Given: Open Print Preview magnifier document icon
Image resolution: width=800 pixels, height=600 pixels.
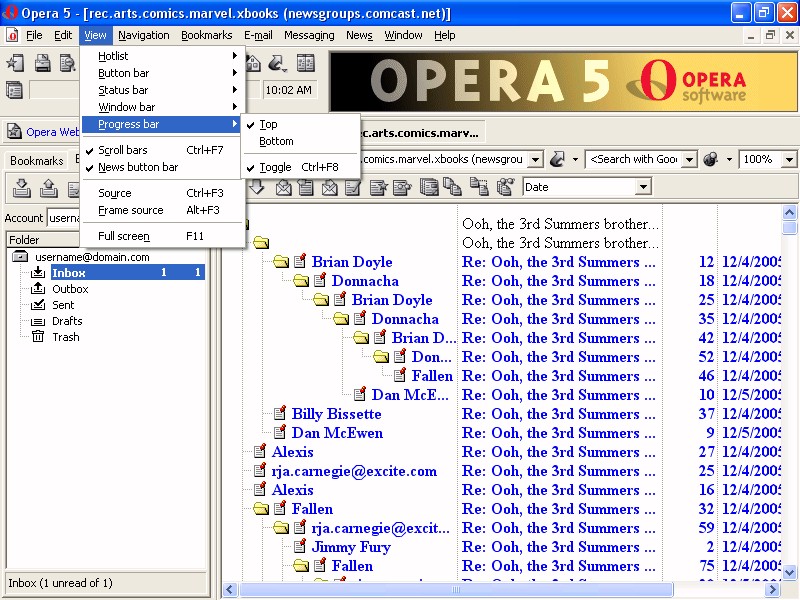Looking at the screenshot, I should (67, 63).
